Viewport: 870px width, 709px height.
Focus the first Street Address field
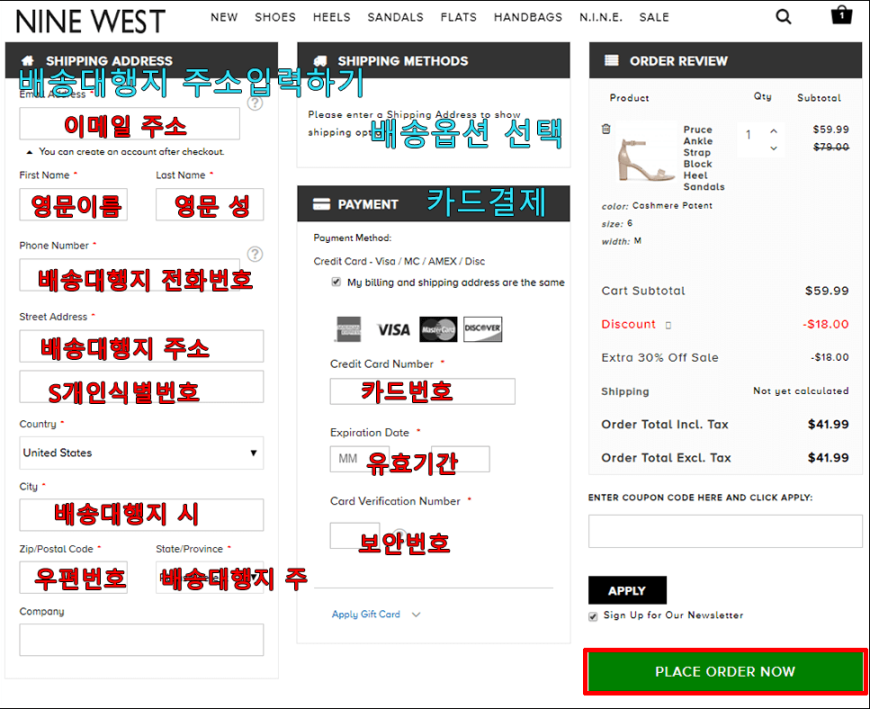141,346
